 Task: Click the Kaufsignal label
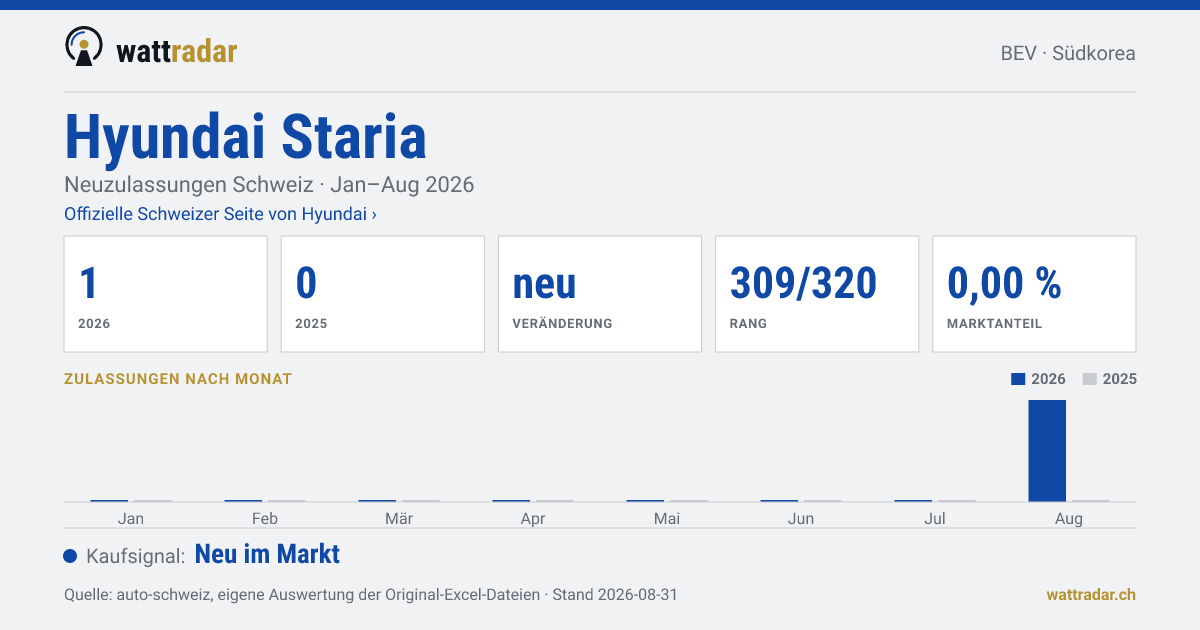tap(136, 556)
